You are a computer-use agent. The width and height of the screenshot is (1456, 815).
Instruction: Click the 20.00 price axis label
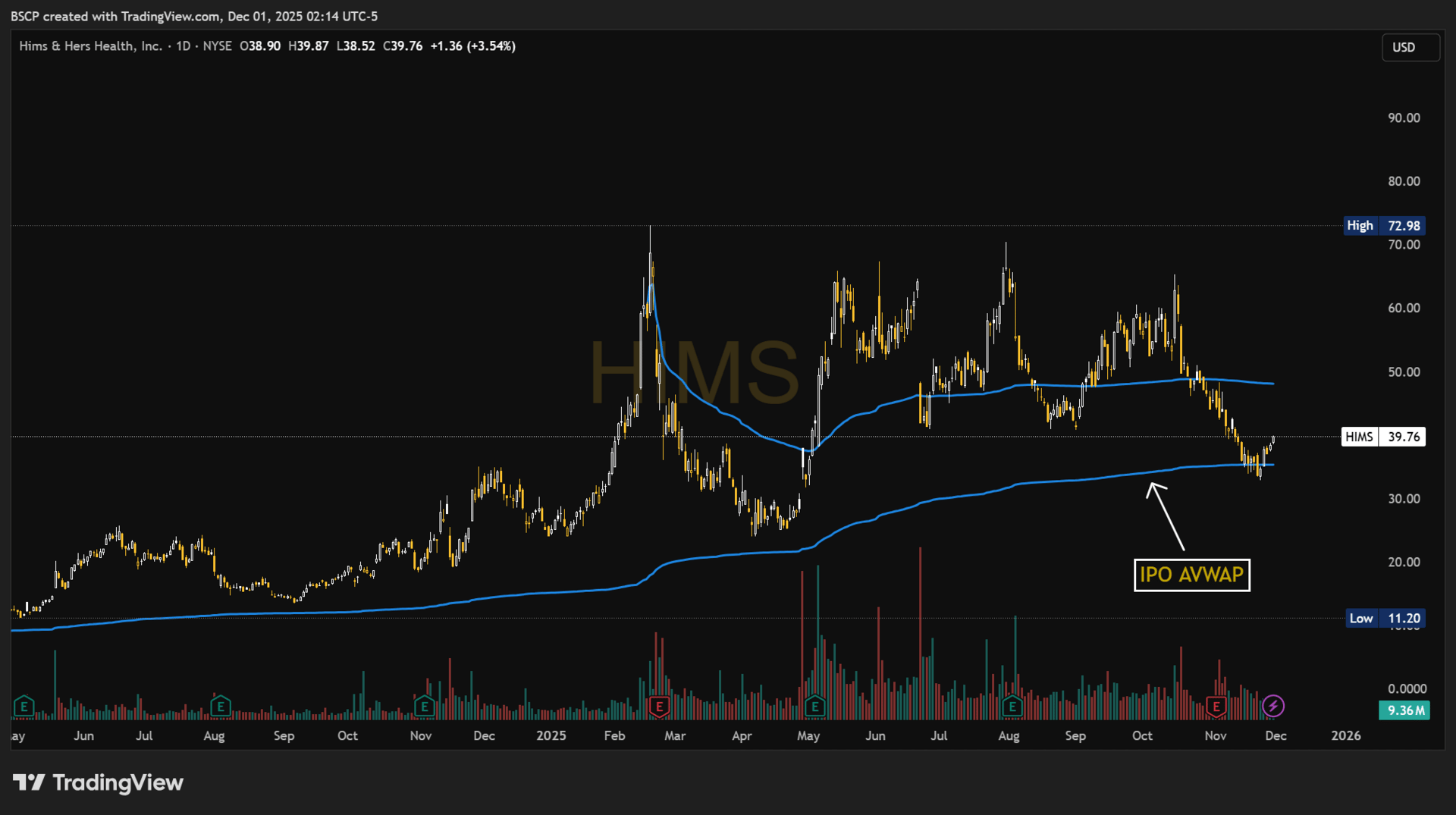pyautogui.click(x=1404, y=563)
